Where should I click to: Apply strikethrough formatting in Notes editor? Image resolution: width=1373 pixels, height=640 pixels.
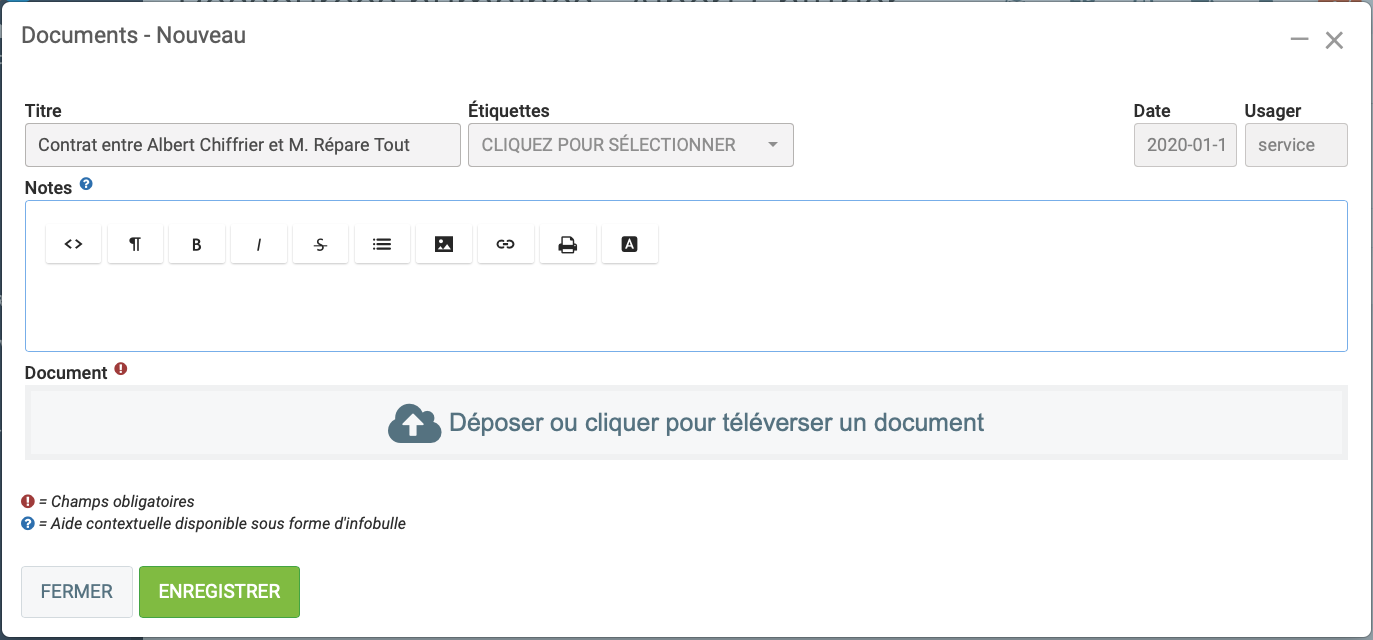(x=320, y=244)
